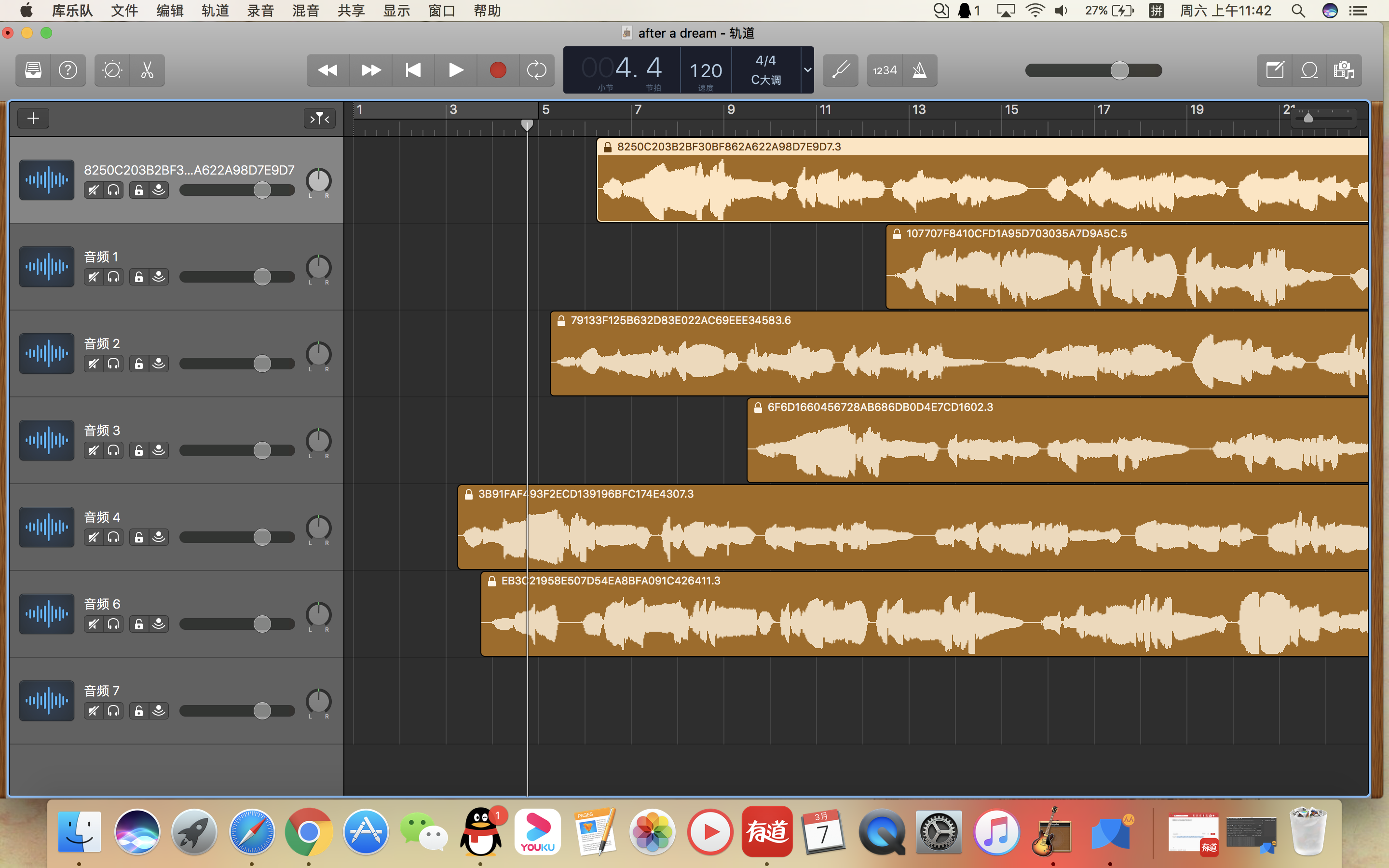Open the tuner fork icon

click(840, 70)
